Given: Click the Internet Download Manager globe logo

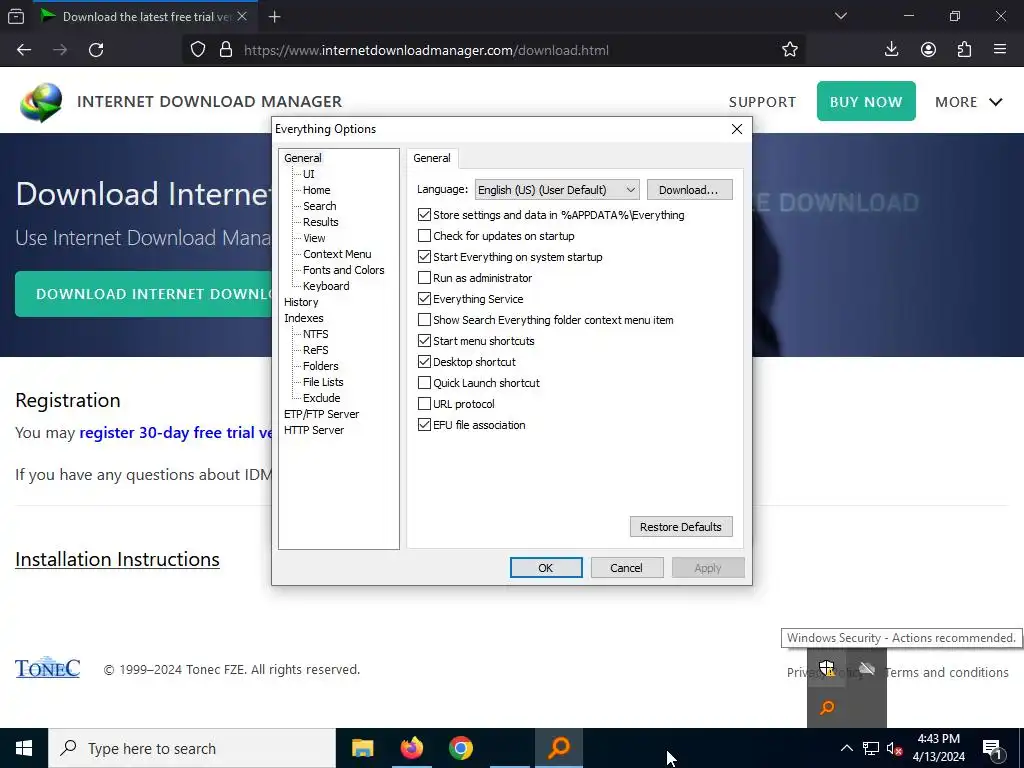Looking at the screenshot, I should [x=41, y=102].
